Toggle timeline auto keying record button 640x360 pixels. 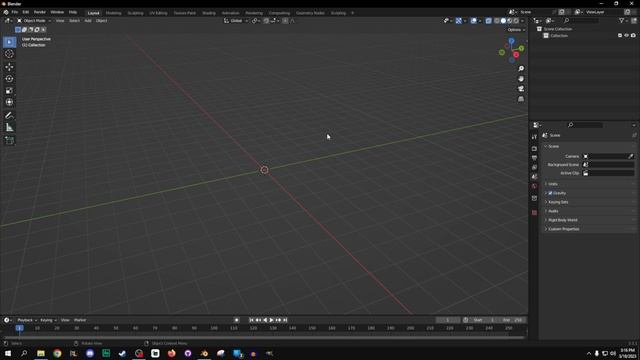pos(236,320)
